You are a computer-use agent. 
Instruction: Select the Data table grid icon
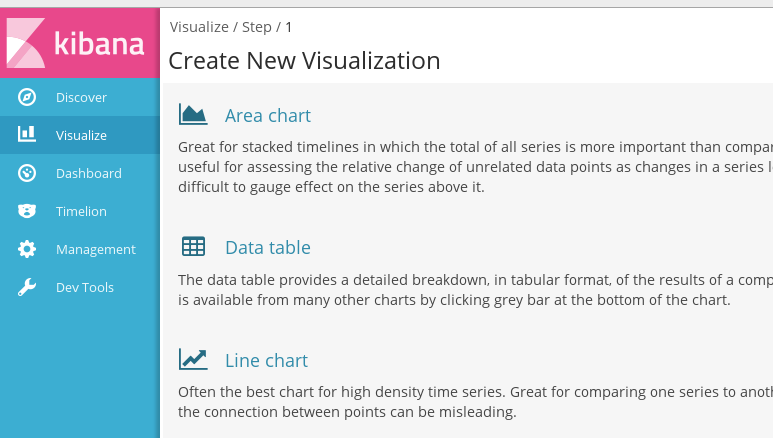(193, 247)
